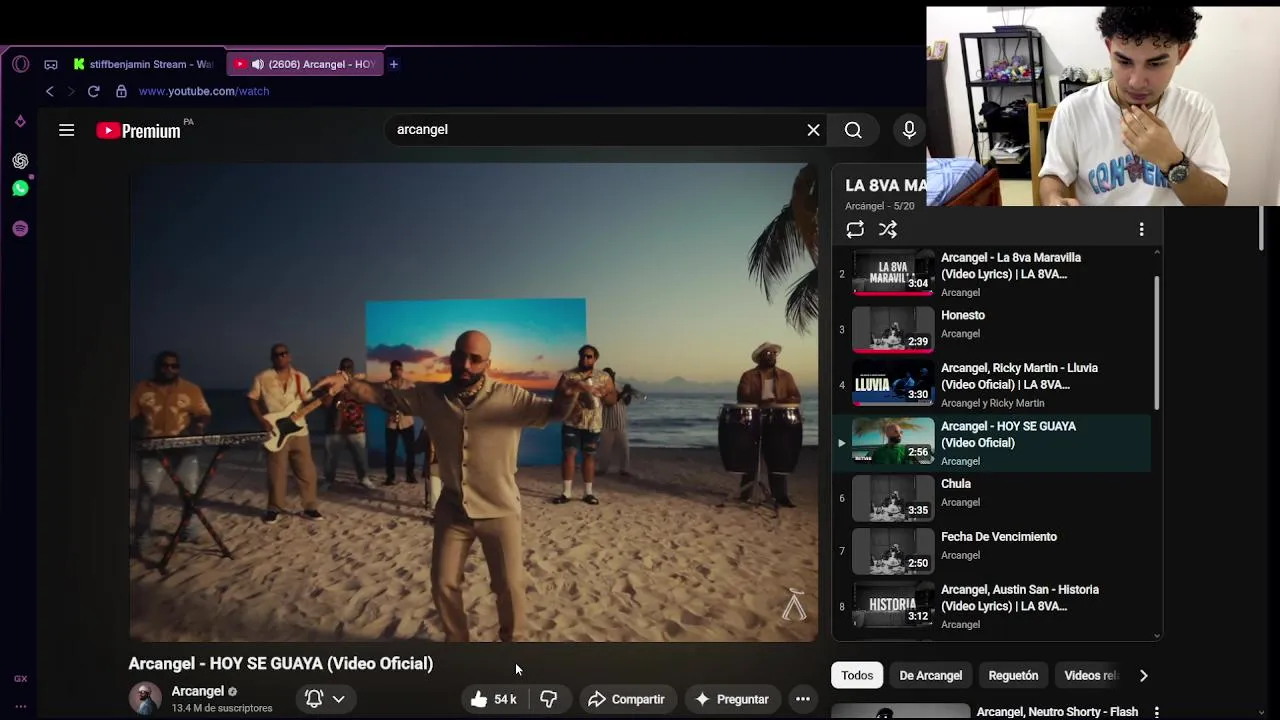Open the Arcangel channel avatar
The image size is (1280, 720).
(x=145, y=698)
